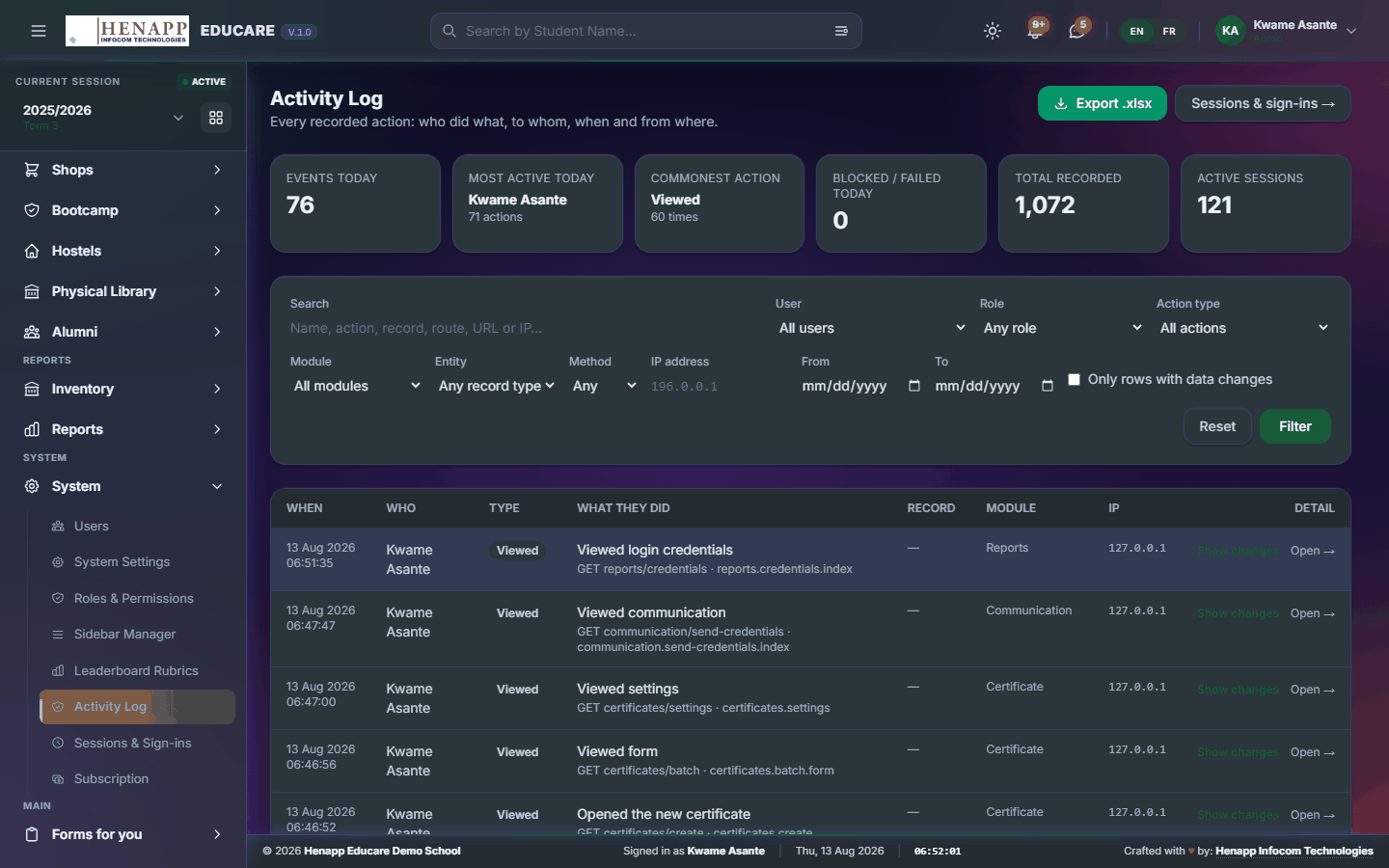1389x868 pixels.
Task: Focus the Search by Student Name field
Action: point(645,31)
